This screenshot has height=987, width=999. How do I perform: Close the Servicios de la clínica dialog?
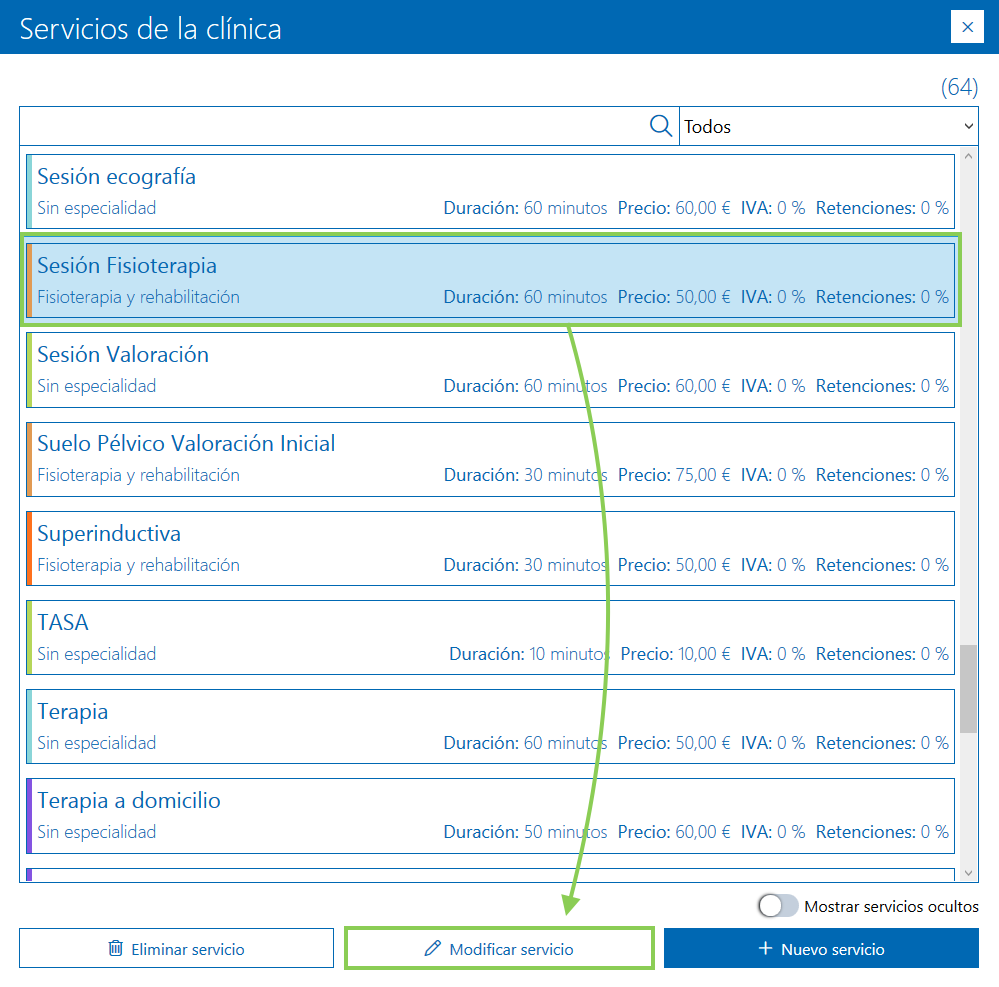coord(967,27)
